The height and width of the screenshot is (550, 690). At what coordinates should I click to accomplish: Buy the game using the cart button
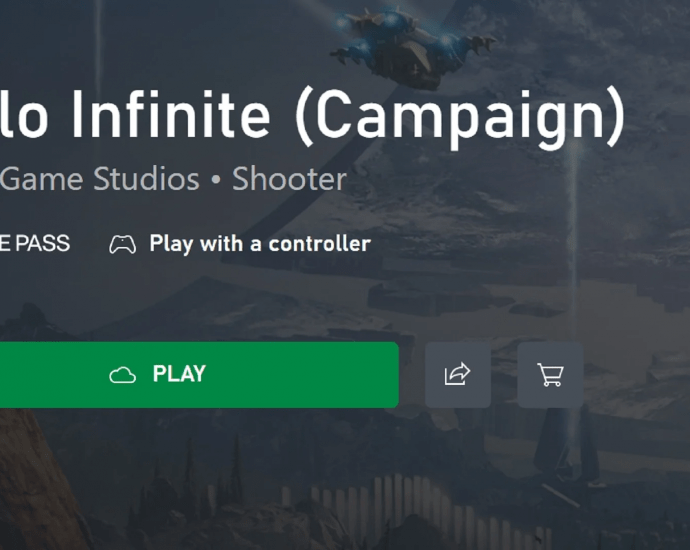pyautogui.click(x=550, y=374)
